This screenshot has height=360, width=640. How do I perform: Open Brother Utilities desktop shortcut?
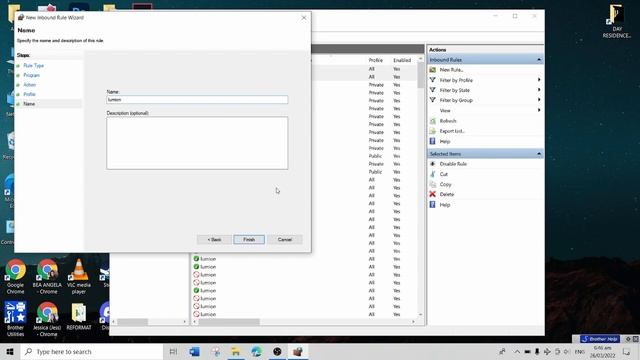pyautogui.click(x=16, y=319)
